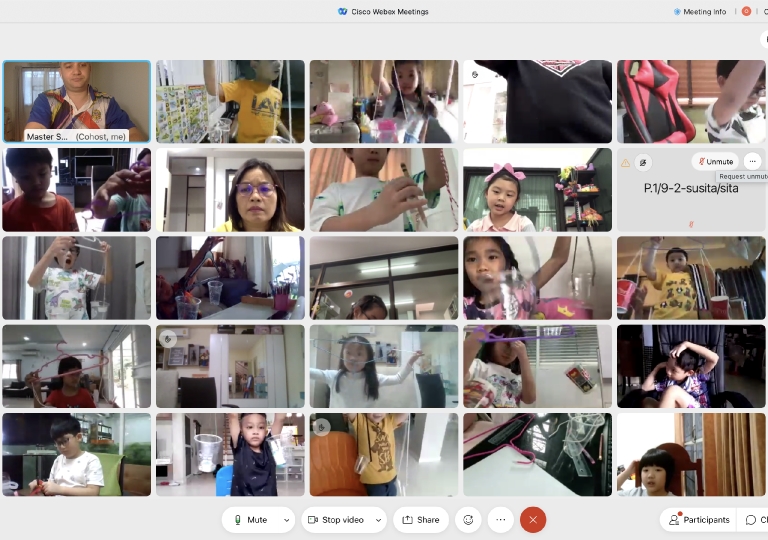Click the Cisco Webex Meetings logo icon
Screen dimensions: 768x540
tap(343, 11)
